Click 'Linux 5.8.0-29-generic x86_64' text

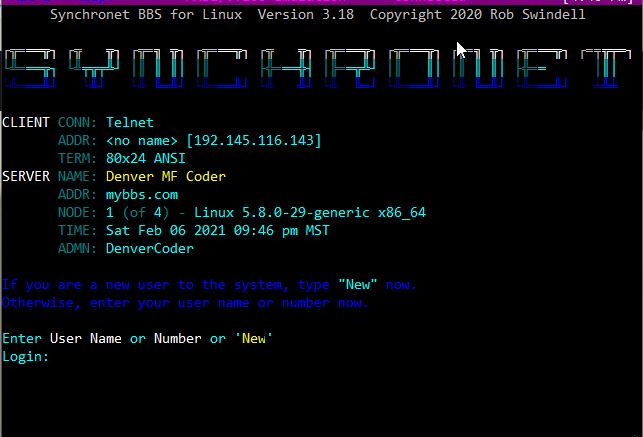[310, 212]
